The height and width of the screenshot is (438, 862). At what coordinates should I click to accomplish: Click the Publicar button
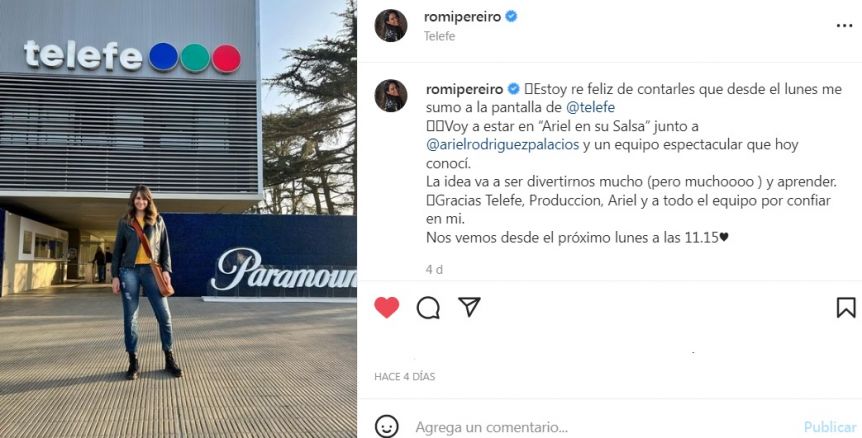[830, 427]
